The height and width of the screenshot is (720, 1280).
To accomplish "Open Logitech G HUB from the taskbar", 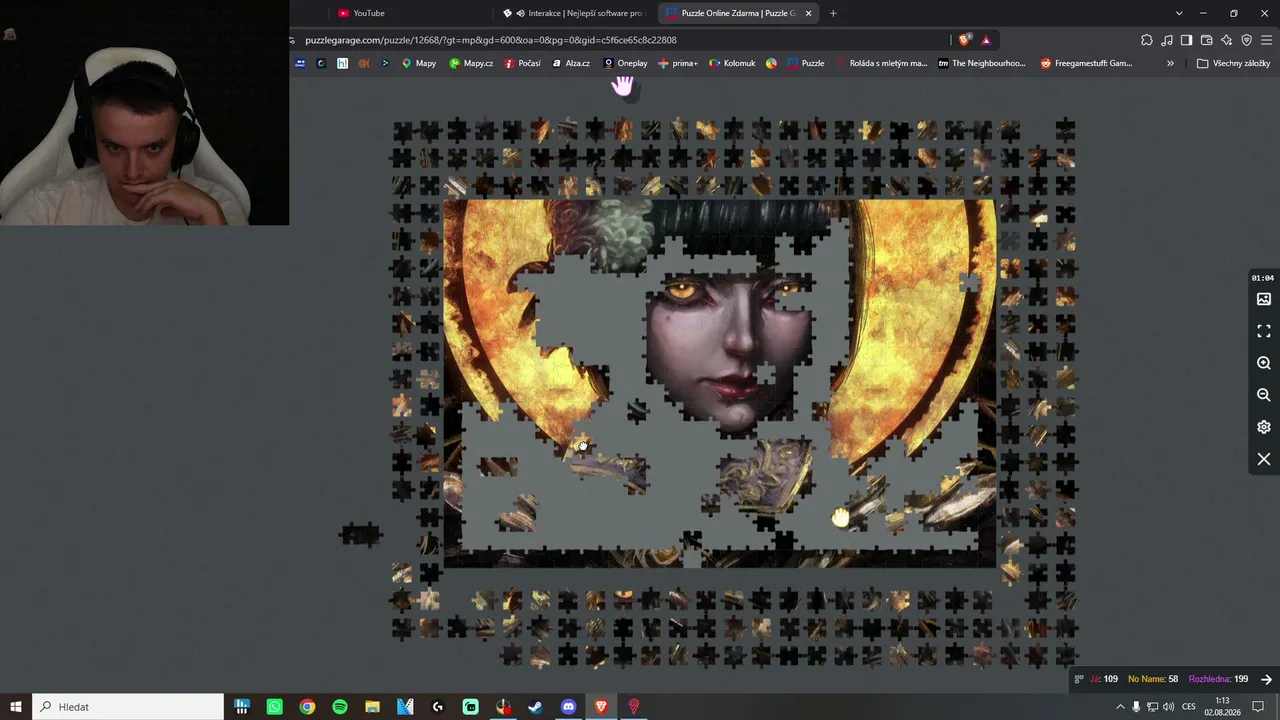I will 438,707.
